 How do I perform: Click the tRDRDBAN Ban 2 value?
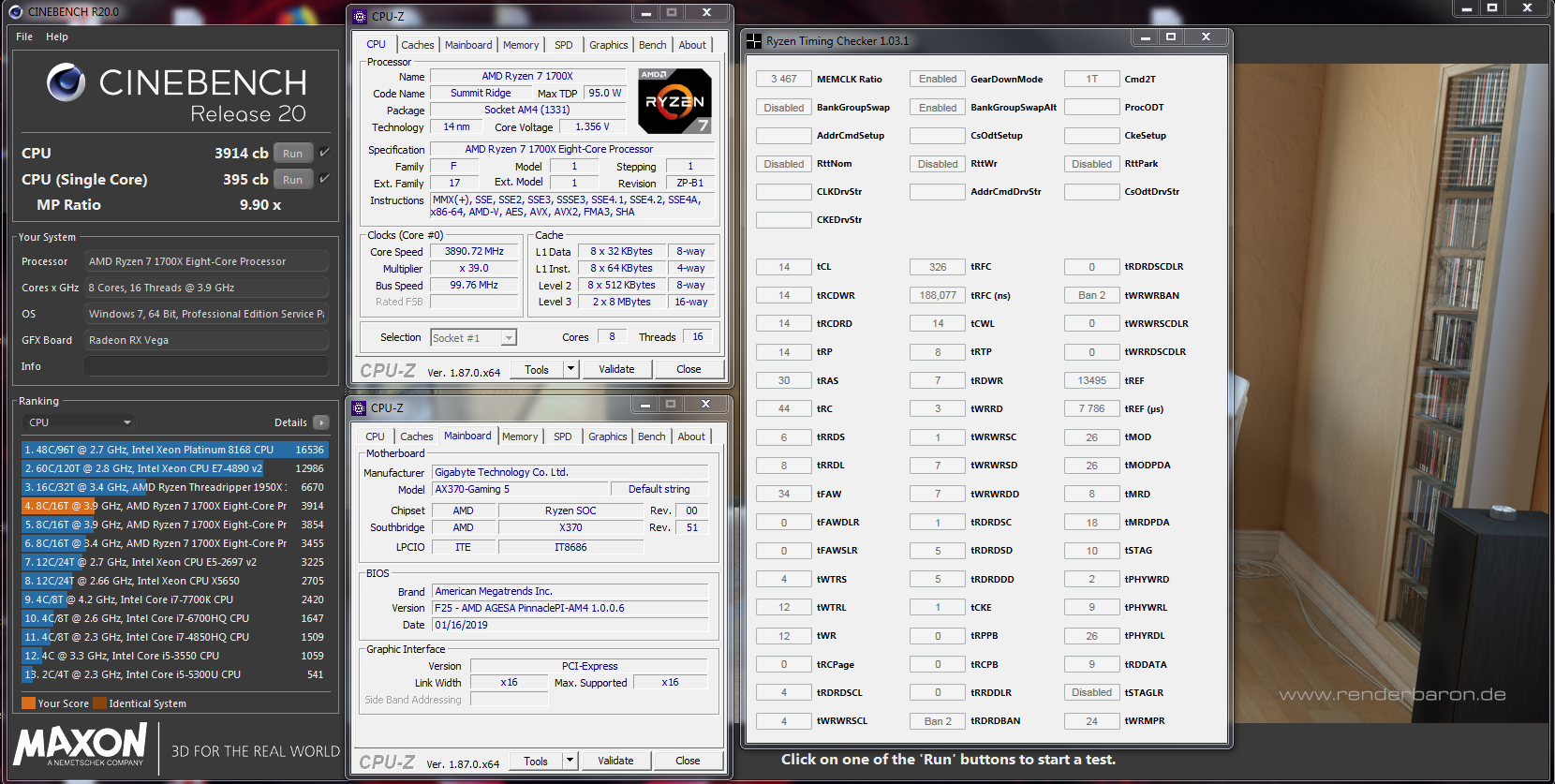938,721
